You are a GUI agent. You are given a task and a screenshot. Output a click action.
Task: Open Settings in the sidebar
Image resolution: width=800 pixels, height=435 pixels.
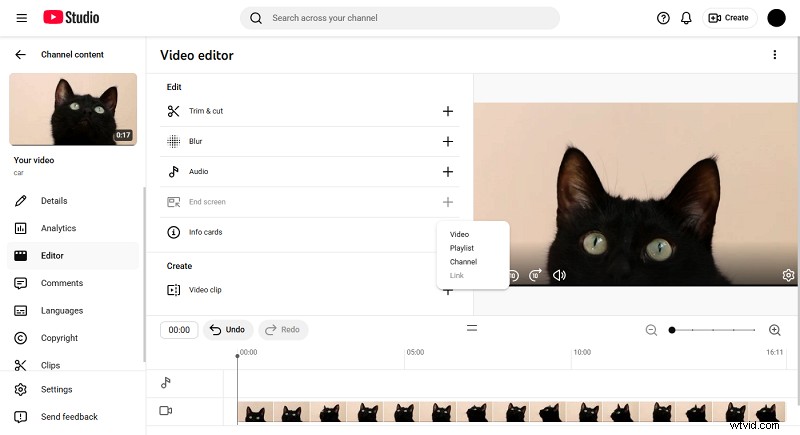tap(72, 390)
